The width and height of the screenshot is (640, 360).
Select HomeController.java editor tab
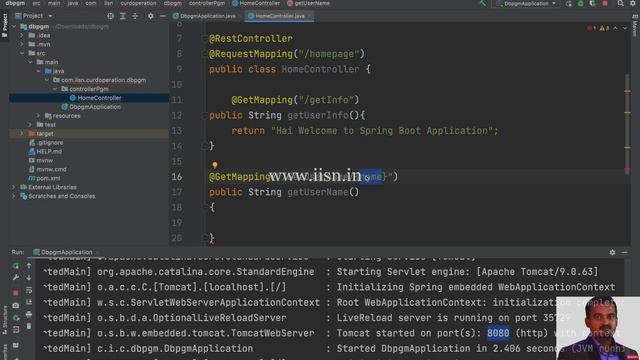tap(280, 16)
